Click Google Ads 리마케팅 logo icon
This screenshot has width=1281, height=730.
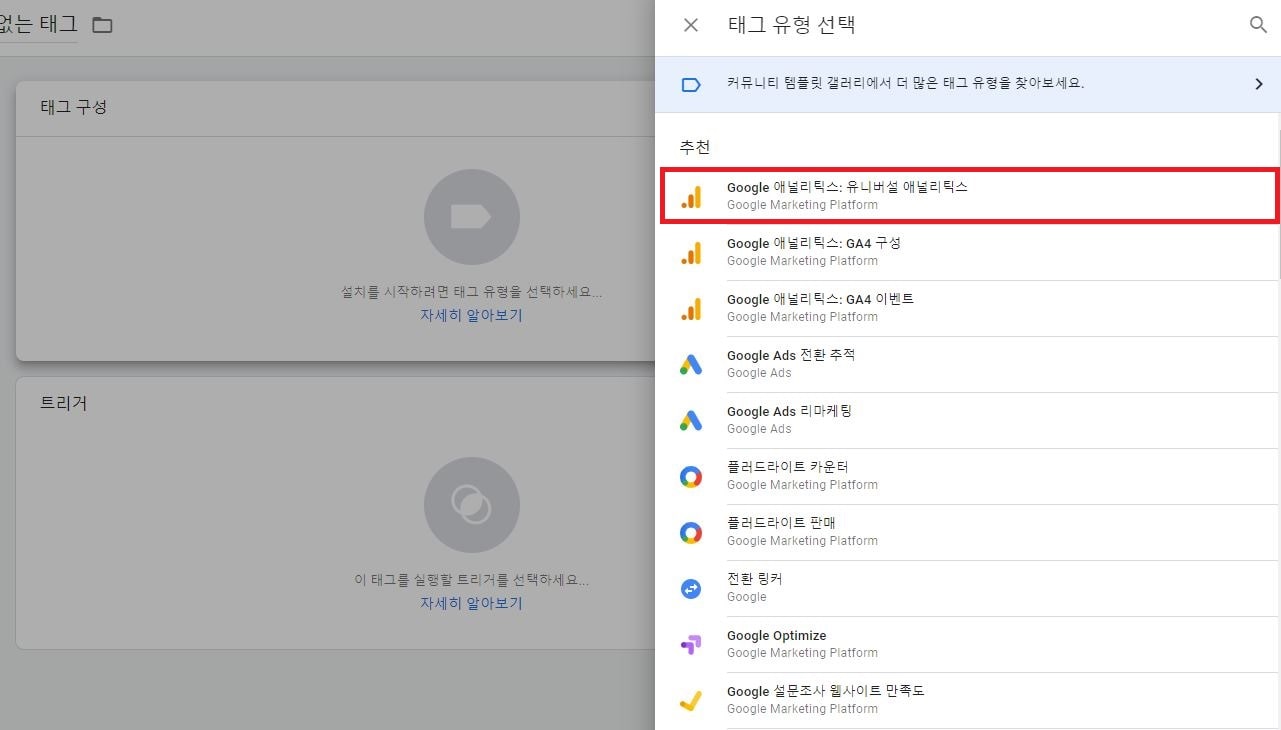coord(691,421)
